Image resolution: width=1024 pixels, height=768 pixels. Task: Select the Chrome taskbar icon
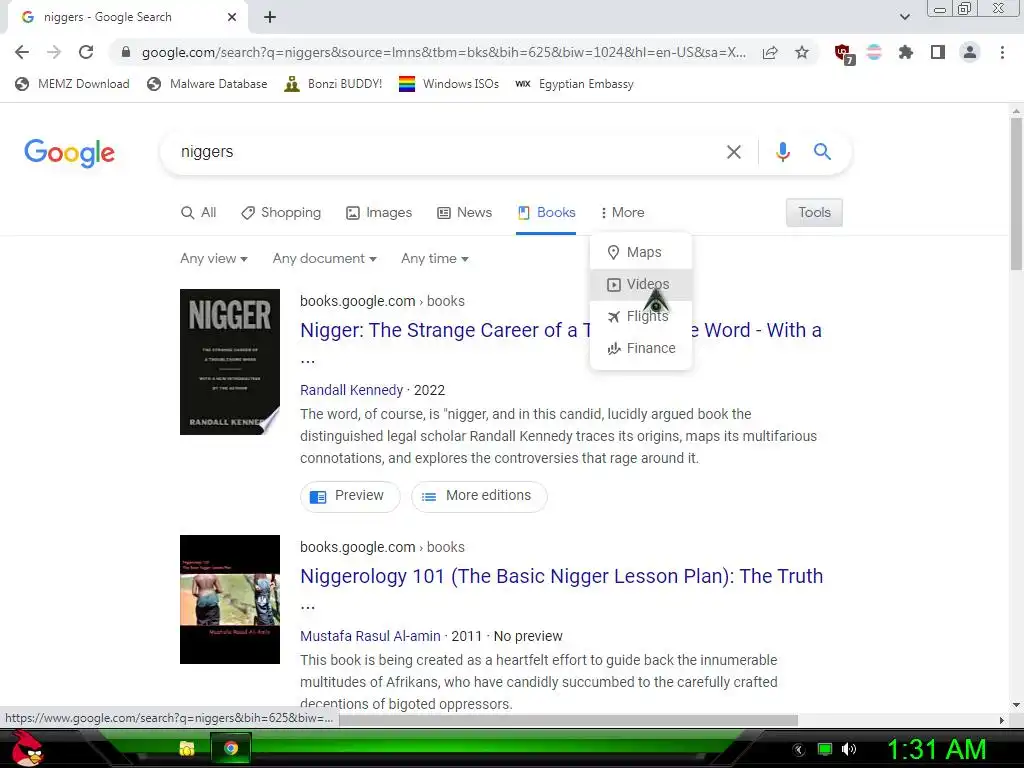tap(231, 748)
